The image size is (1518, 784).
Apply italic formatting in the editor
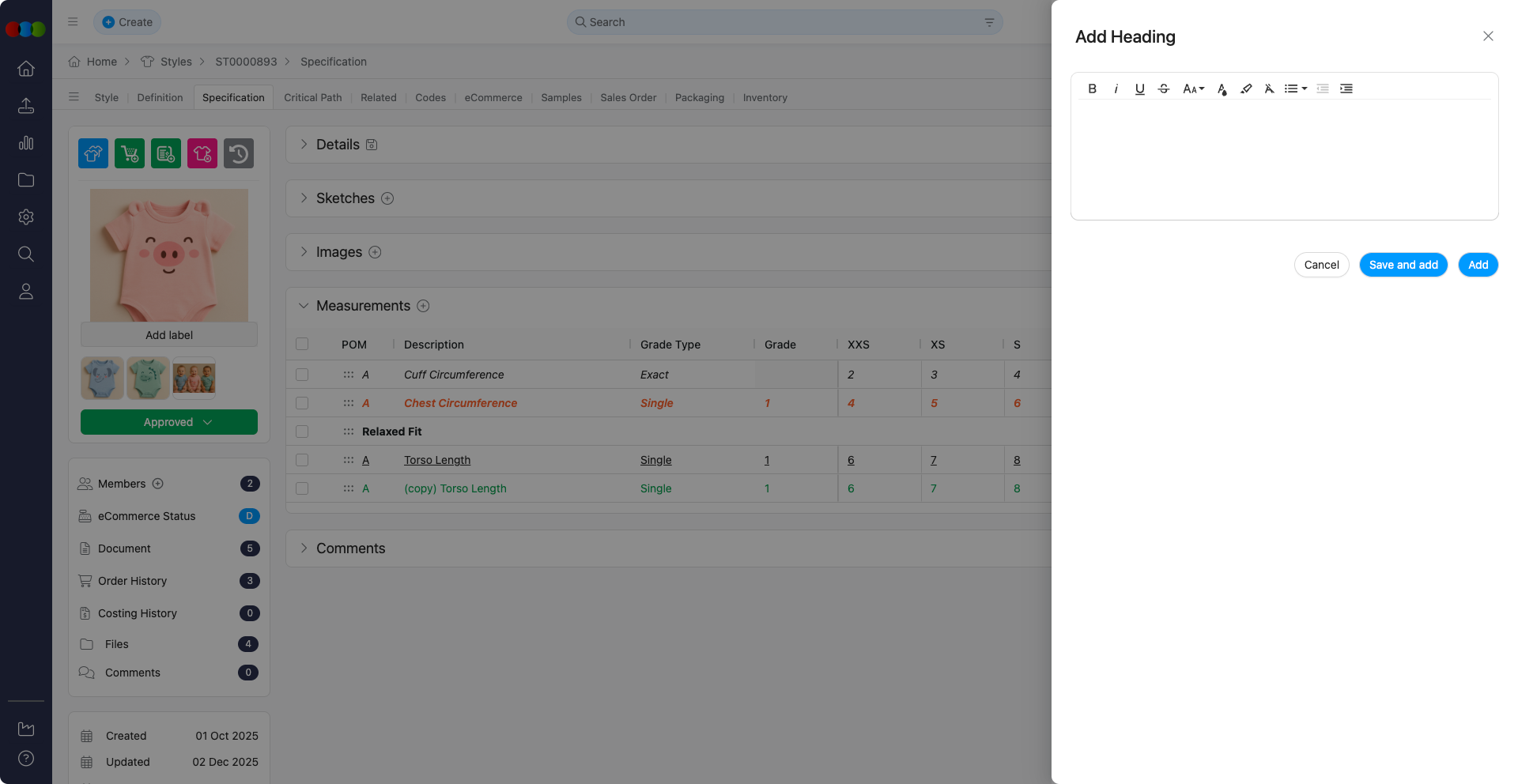coord(1116,89)
